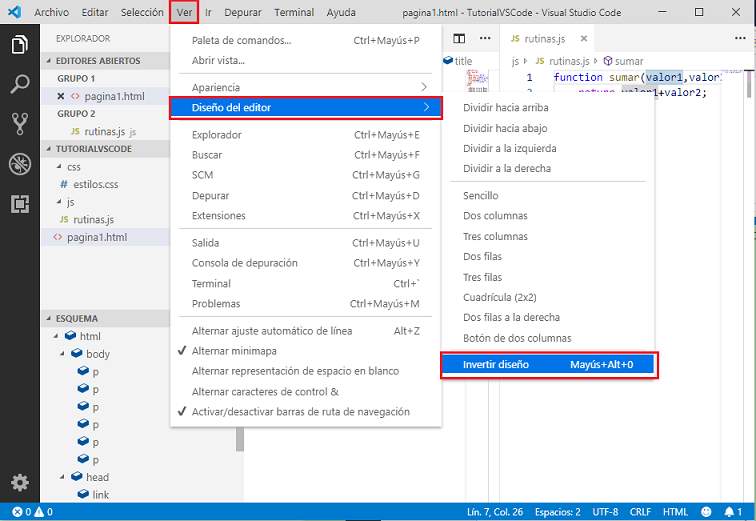Click UTF-8 encoding in status bar
The image size is (756, 521).
pos(605,512)
